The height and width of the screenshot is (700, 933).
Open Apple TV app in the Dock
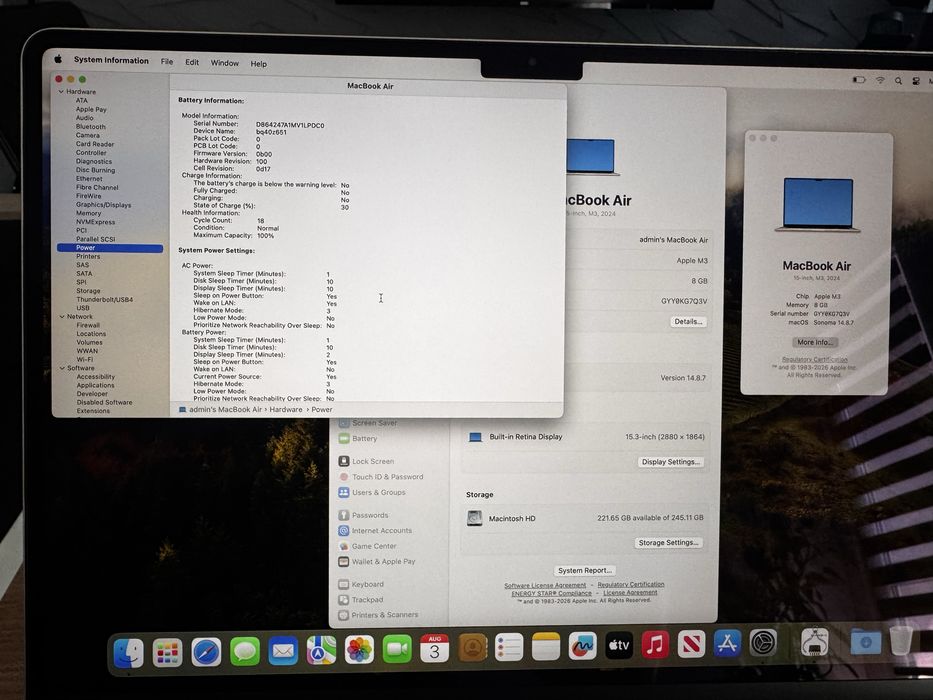619,645
